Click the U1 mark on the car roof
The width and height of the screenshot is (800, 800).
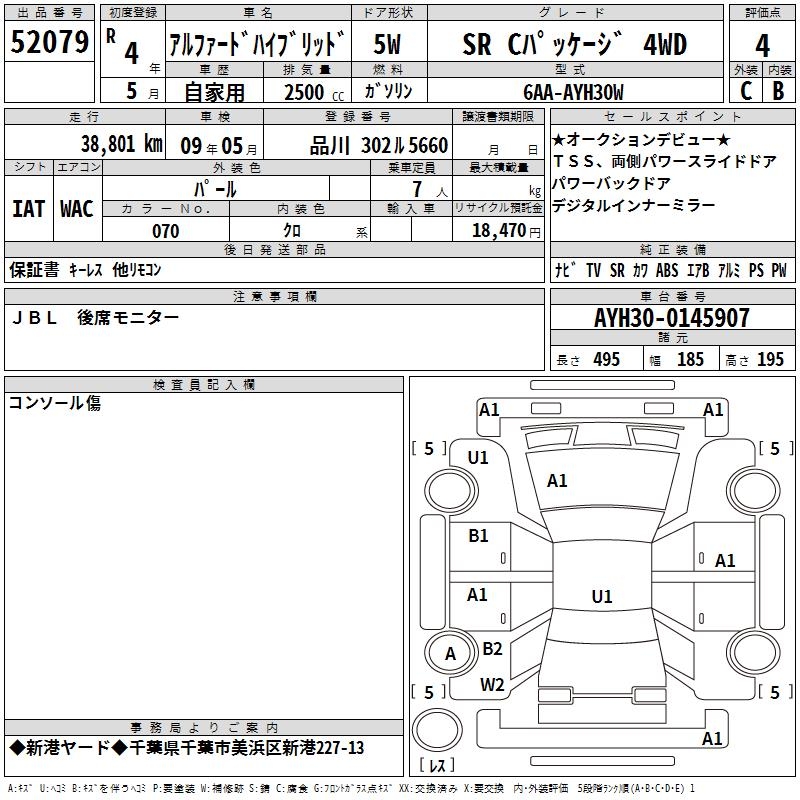click(x=601, y=597)
